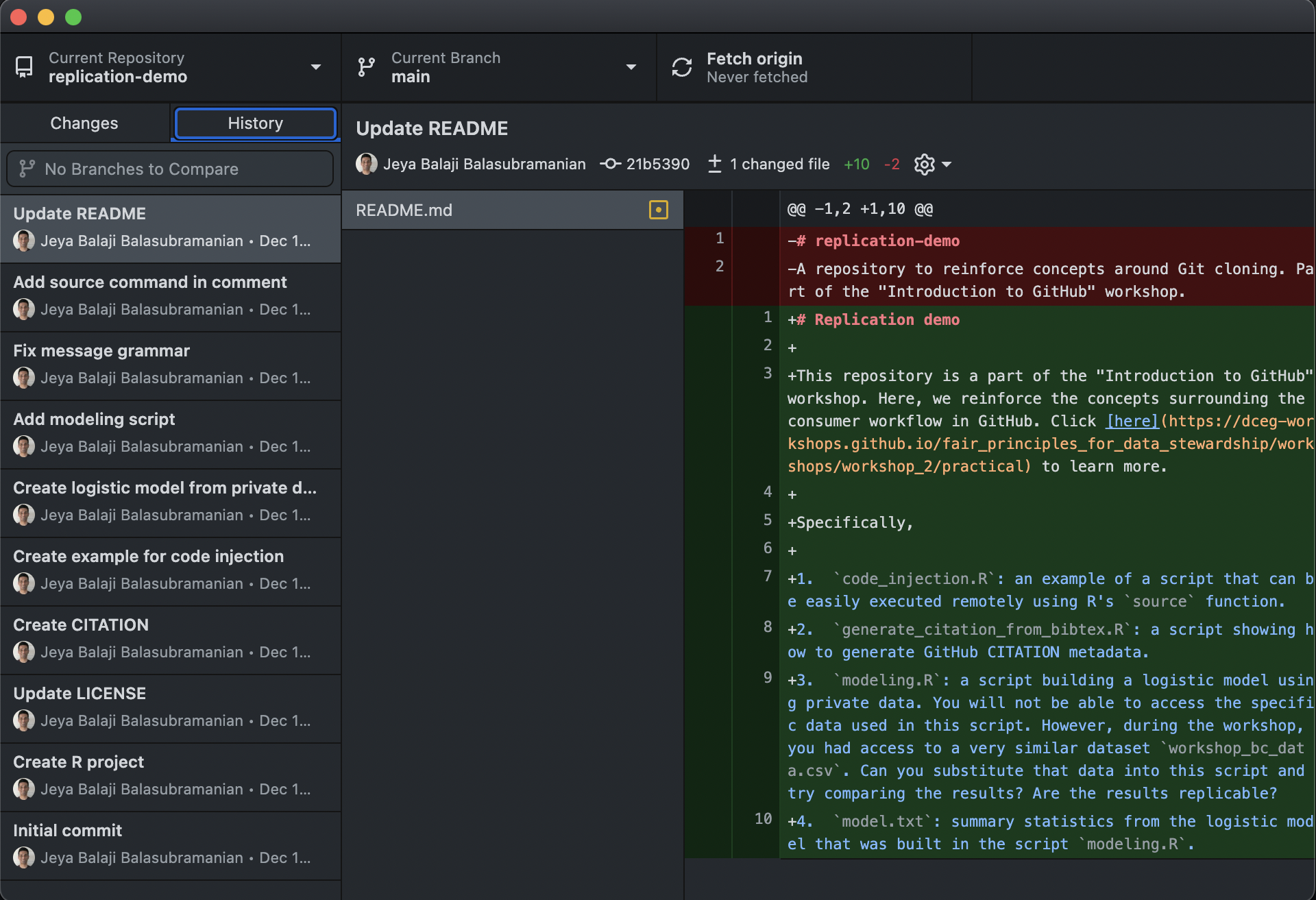Click commit SHA 21b5390
Image resolution: width=1316 pixels, height=900 pixels.
[657, 165]
